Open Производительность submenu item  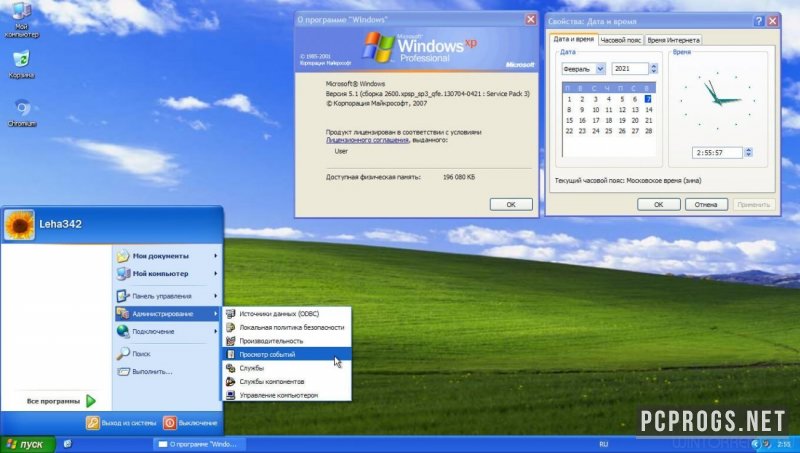(287, 341)
